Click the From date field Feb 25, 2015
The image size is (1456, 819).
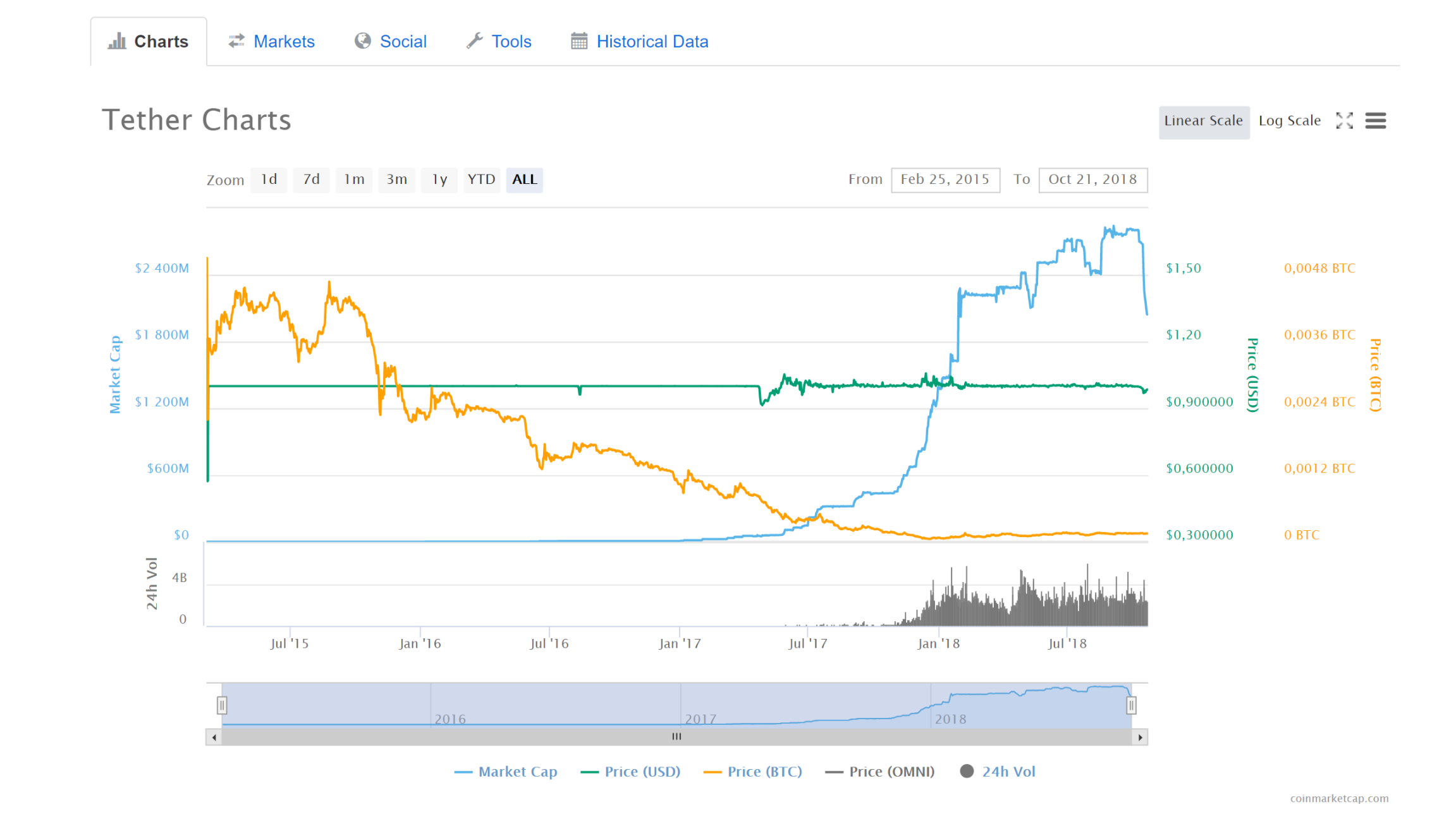click(945, 179)
